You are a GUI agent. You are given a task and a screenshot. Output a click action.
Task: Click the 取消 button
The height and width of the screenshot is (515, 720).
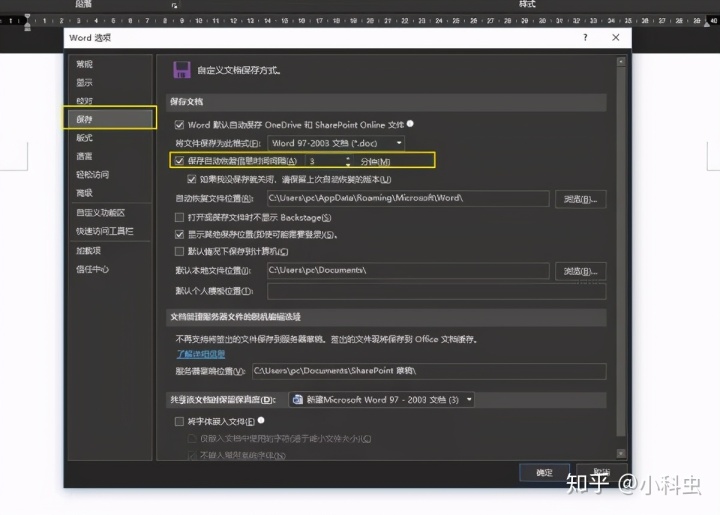(602, 471)
